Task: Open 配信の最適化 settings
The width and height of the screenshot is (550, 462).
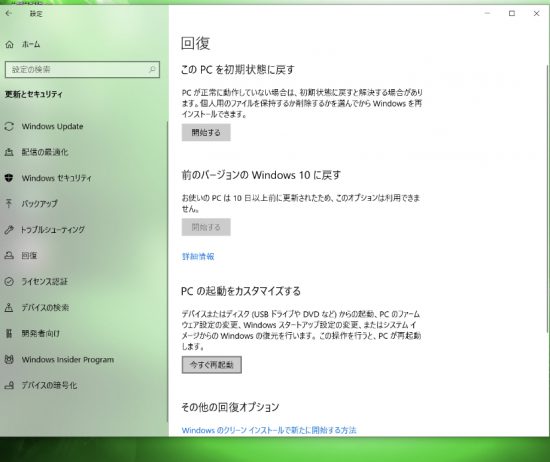Action: coord(45,152)
